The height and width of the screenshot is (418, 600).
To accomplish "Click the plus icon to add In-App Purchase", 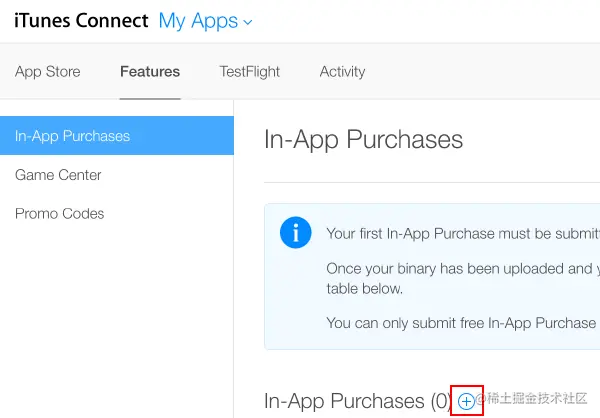I will pyautogui.click(x=466, y=401).
